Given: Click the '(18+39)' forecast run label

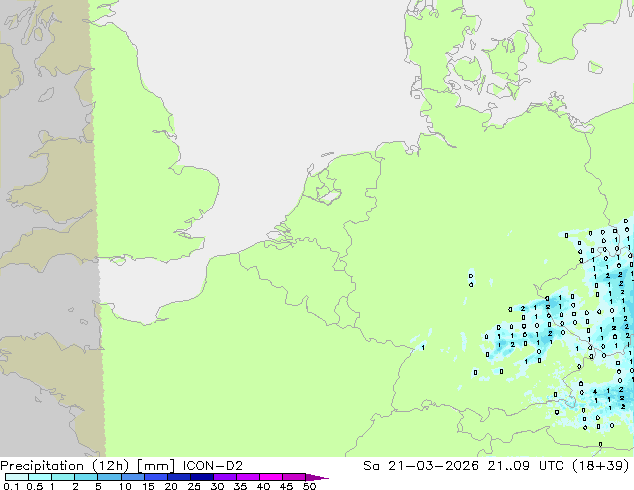Looking at the screenshot, I should 601,466.
